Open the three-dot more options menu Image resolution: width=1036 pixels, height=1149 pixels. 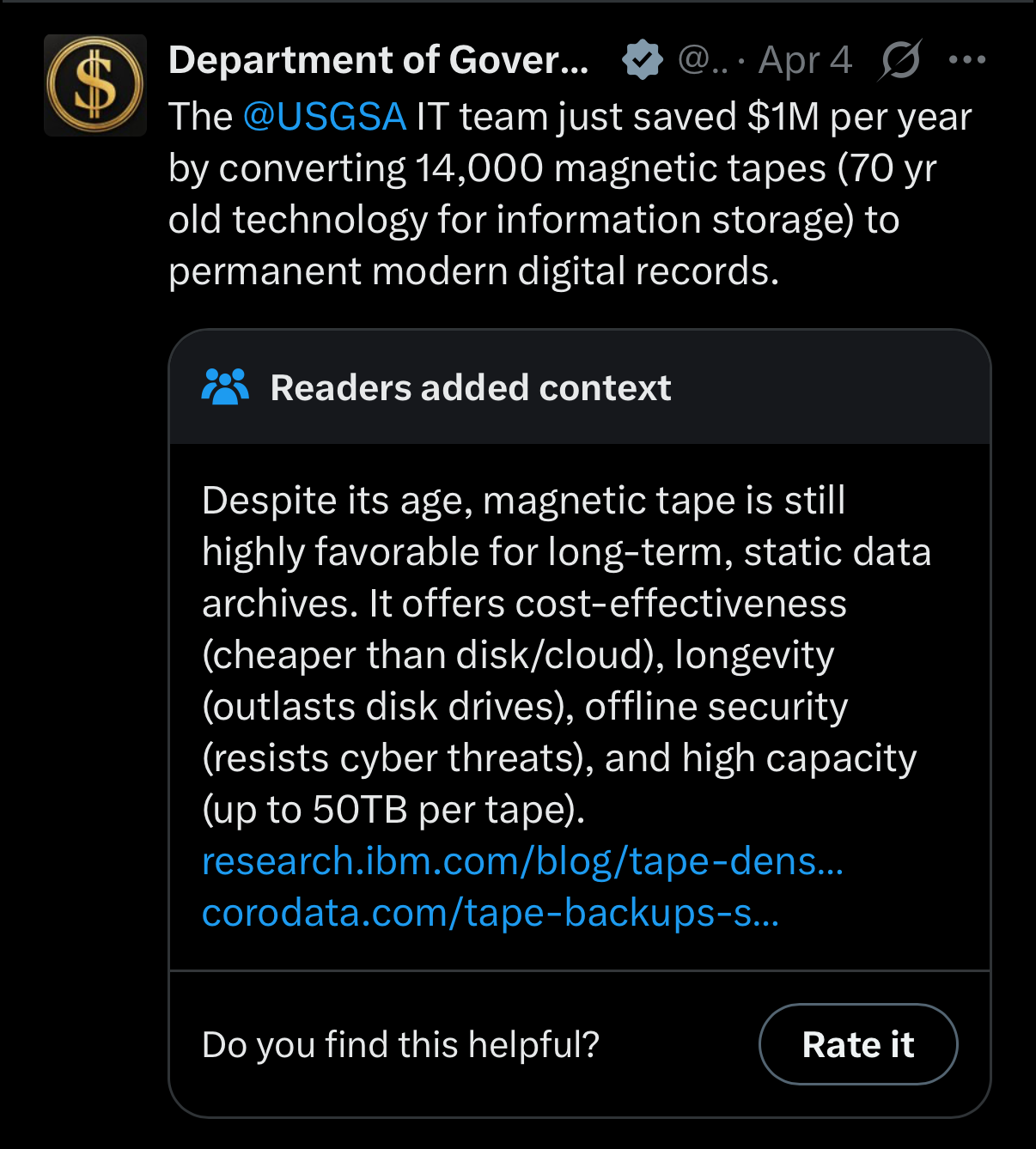(x=967, y=59)
